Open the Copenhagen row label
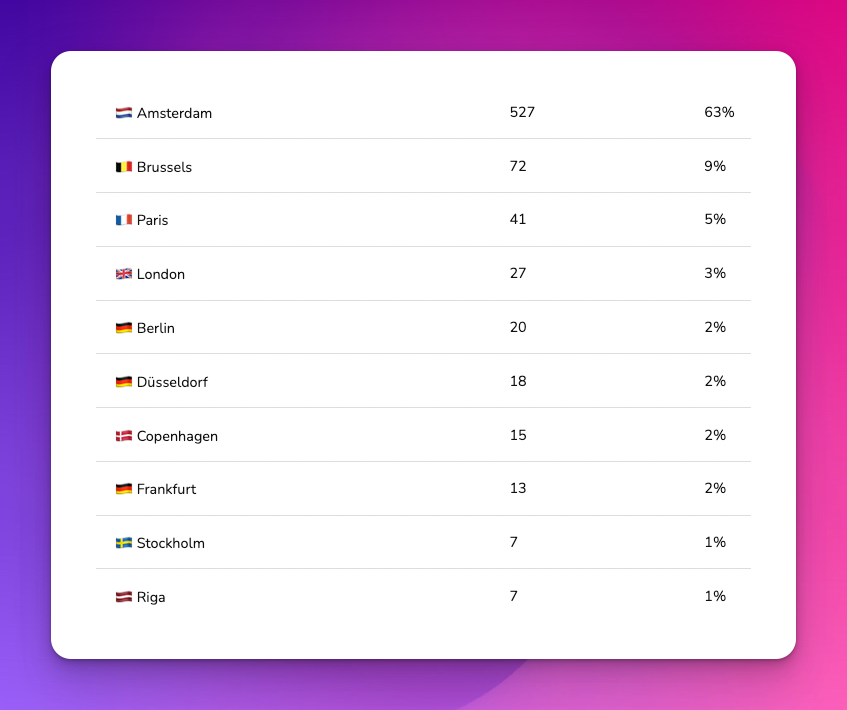Screen dimensions: 847x710 [x=177, y=436]
